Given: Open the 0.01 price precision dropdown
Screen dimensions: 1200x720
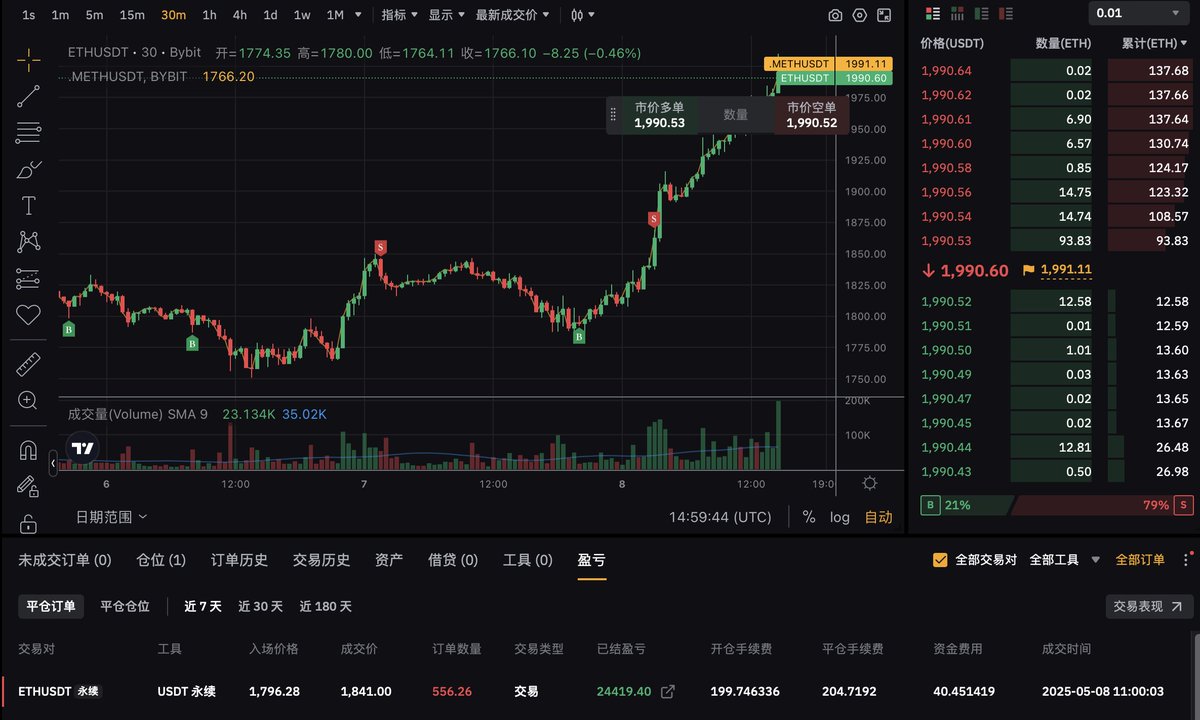Looking at the screenshot, I should 1139,13.
